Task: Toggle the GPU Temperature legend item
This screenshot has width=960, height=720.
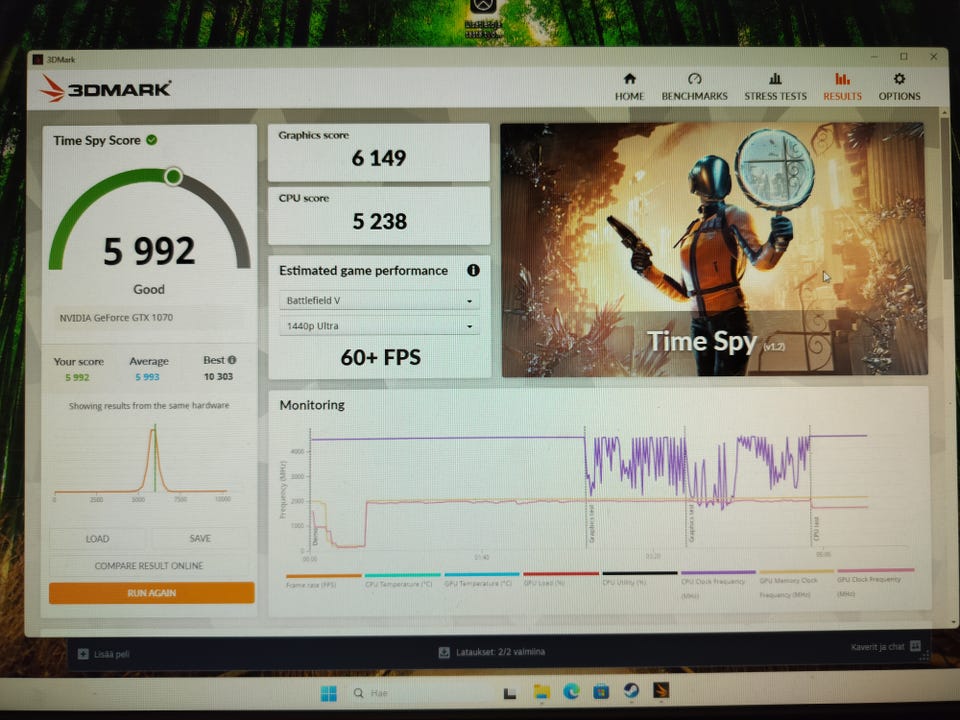Action: pos(481,579)
